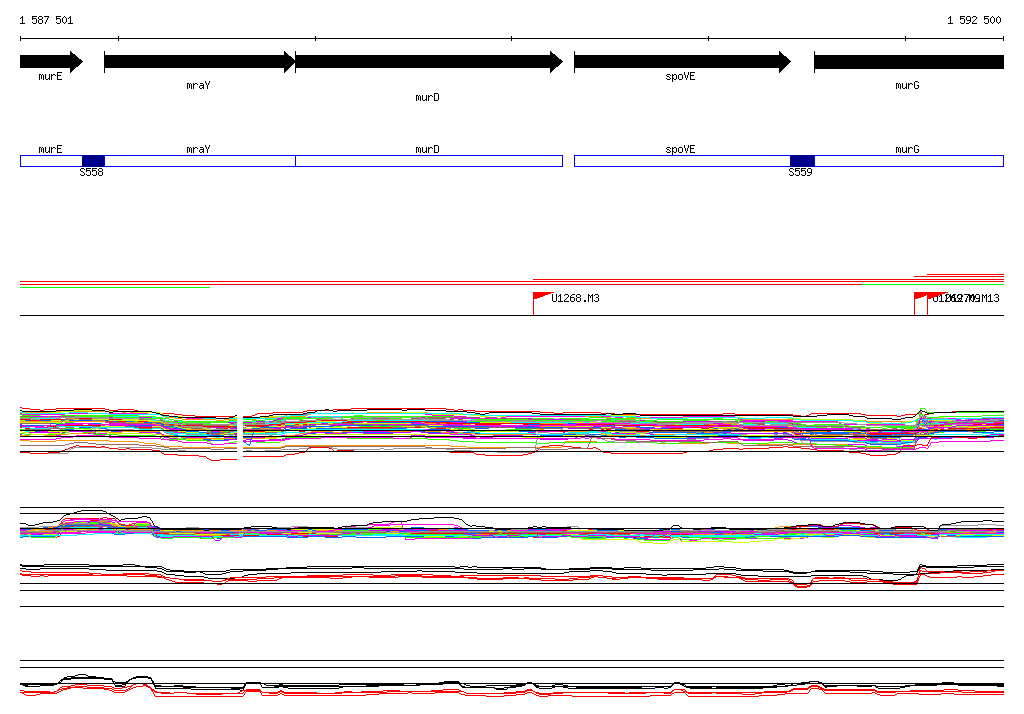Click the murD label under black arrow
This screenshot has height=714, width=1024.
pyautogui.click(x=428, y=97)
